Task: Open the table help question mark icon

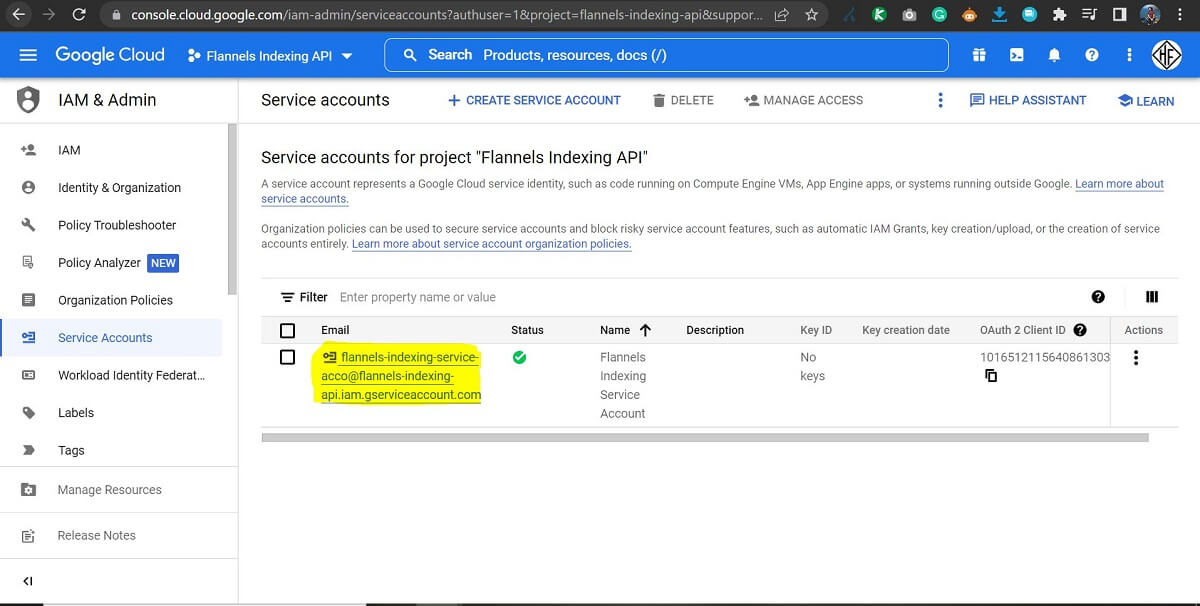Action: pyautogui.click(x=1098, y=297)
